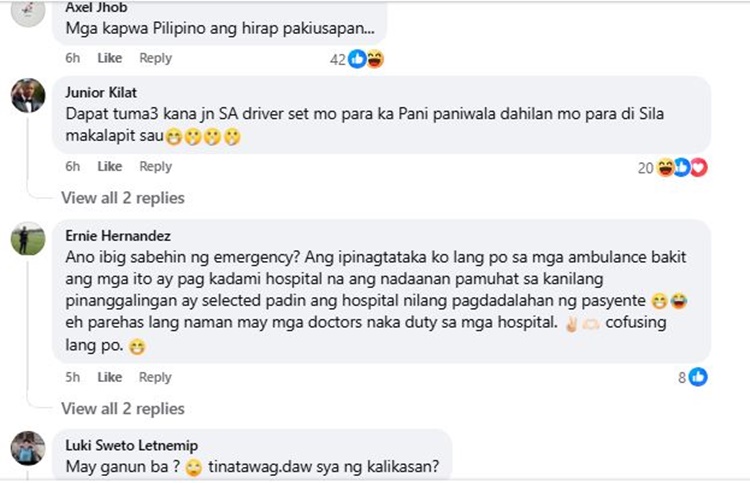
Task: Click the 5h timestamp on Ernie Hernandez's comment
Action: 72,377
